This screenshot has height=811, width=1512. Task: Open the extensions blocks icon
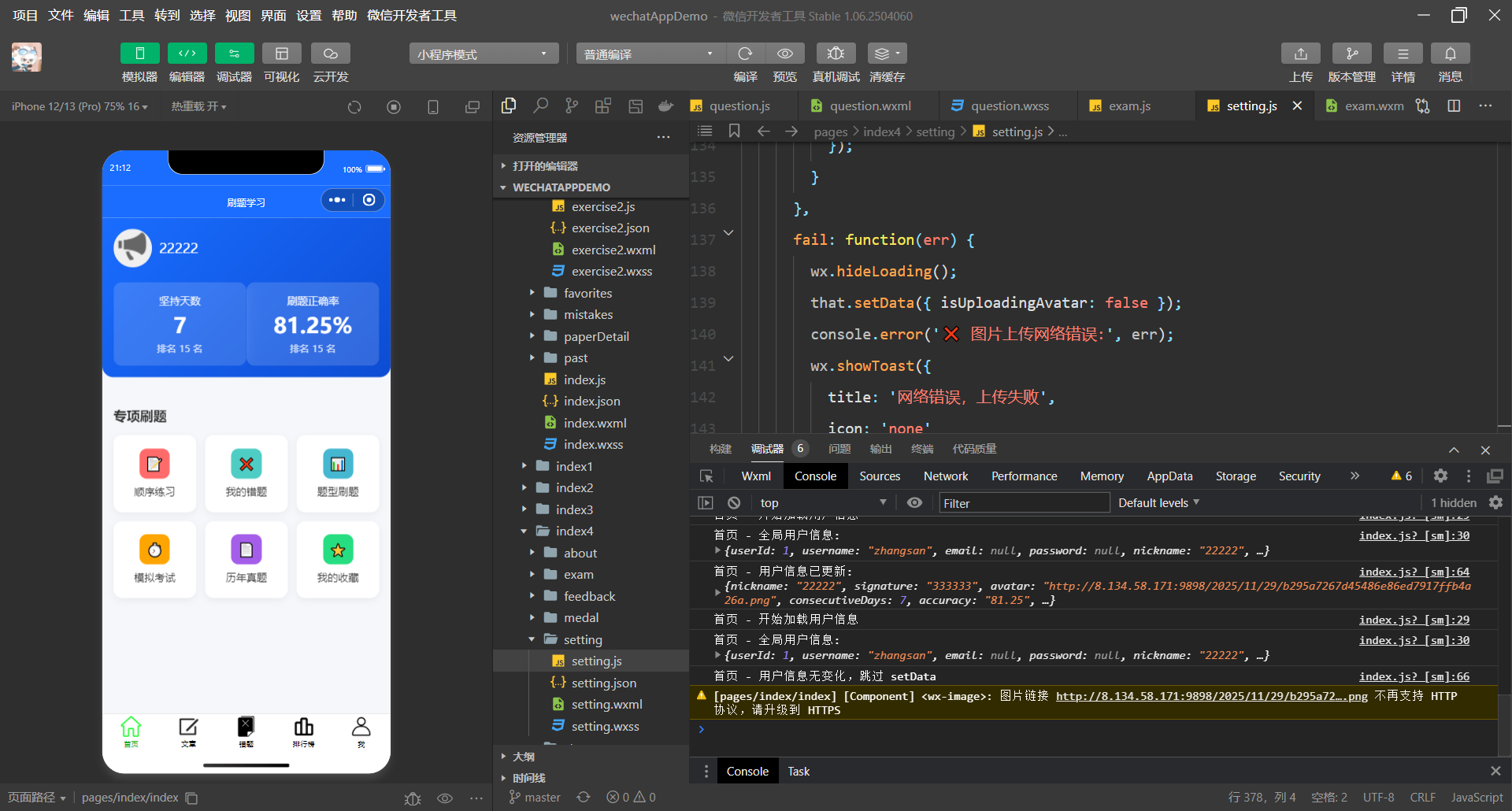coord(603,106)
